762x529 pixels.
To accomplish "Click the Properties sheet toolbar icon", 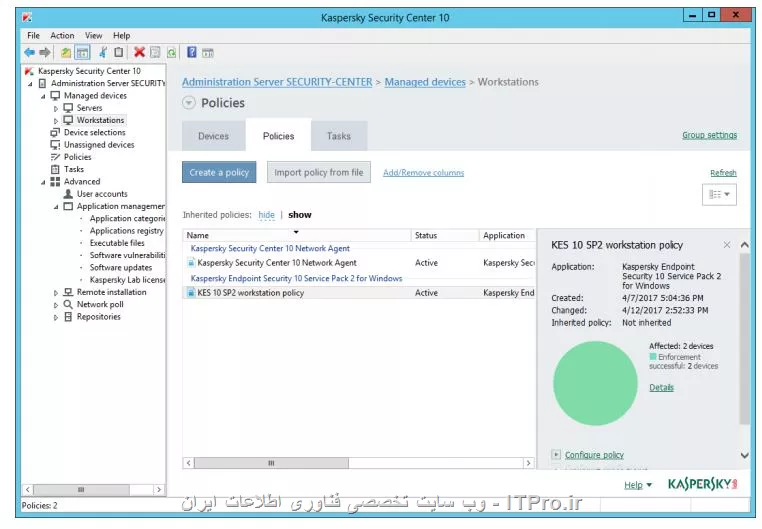I will pyautogui.click(x=155, y=52).
